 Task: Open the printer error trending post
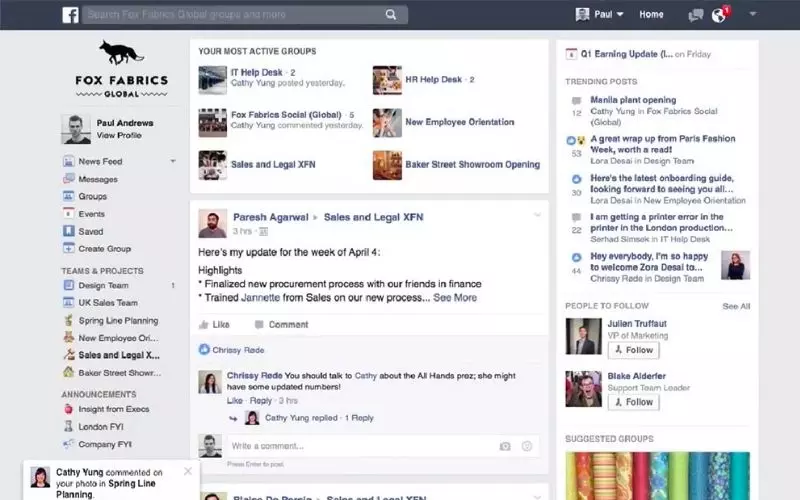point(661,222)
